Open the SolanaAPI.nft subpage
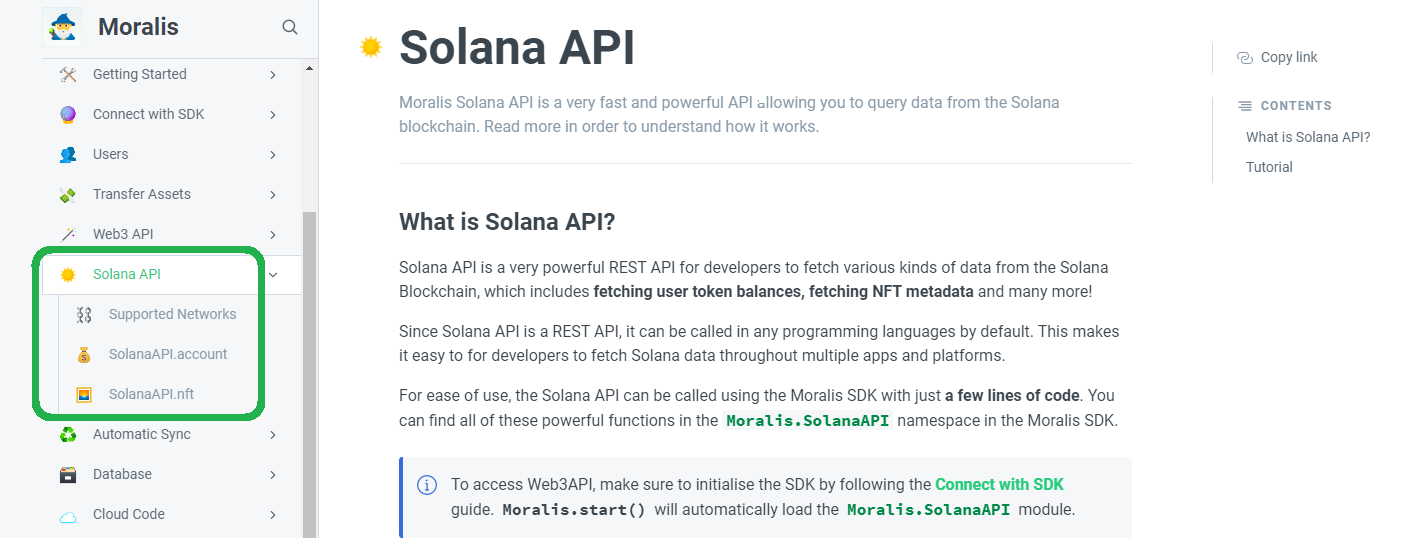 pyautogui.click(x=151, y=394)
